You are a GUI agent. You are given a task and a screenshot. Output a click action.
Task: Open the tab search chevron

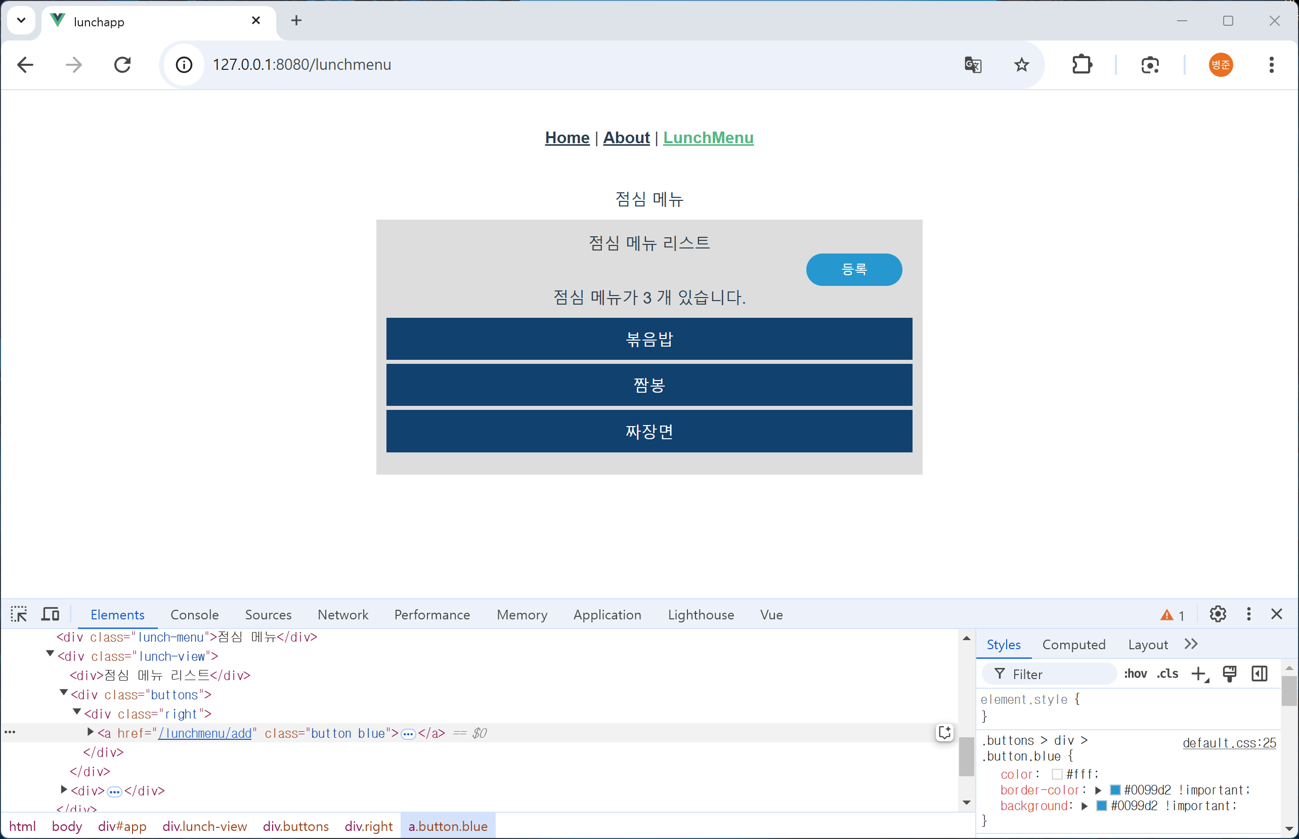(21, 20)
